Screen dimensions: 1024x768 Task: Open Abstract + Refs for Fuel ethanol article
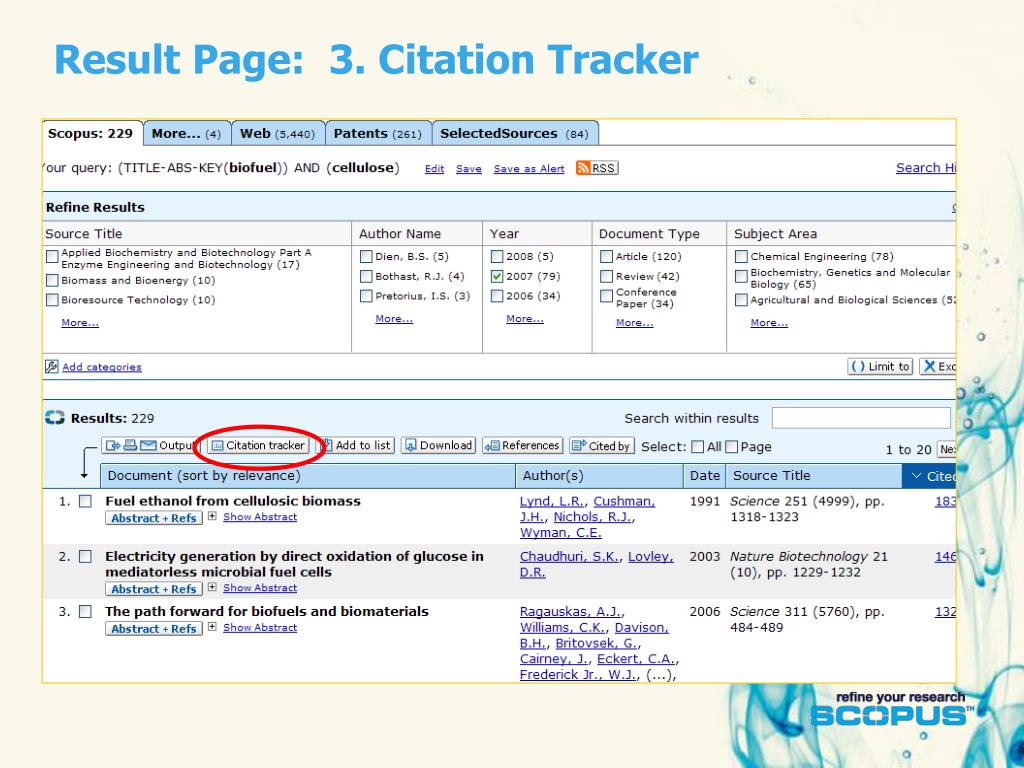[153, 518]
